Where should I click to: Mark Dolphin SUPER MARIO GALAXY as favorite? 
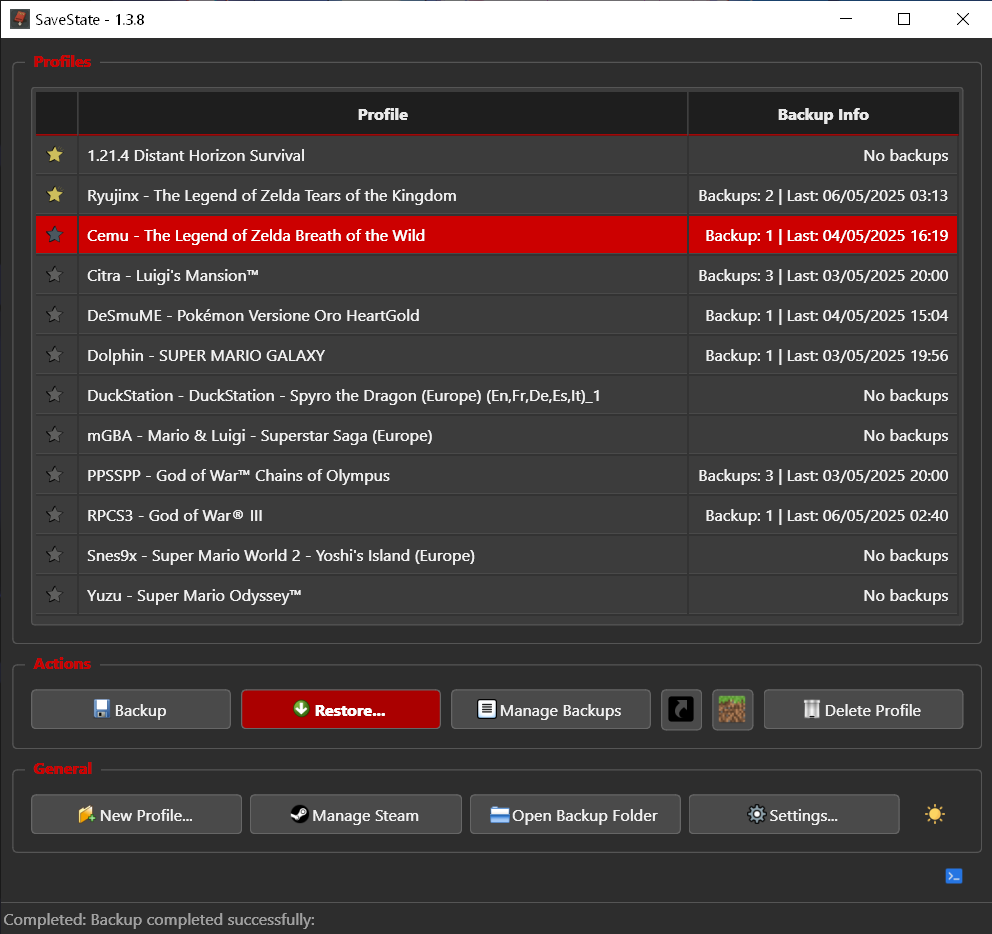coord(55,355)
